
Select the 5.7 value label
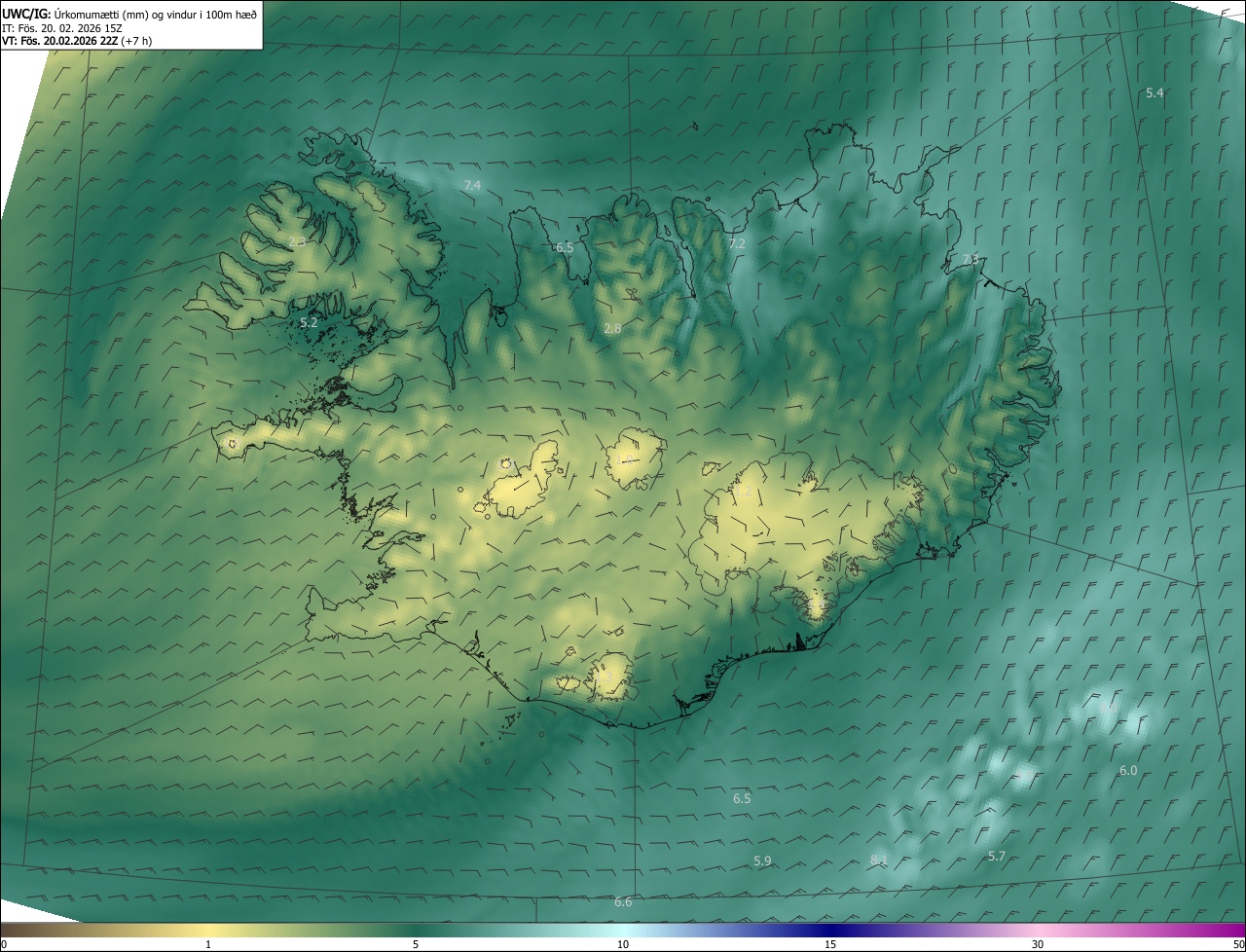tap(997, 857)
